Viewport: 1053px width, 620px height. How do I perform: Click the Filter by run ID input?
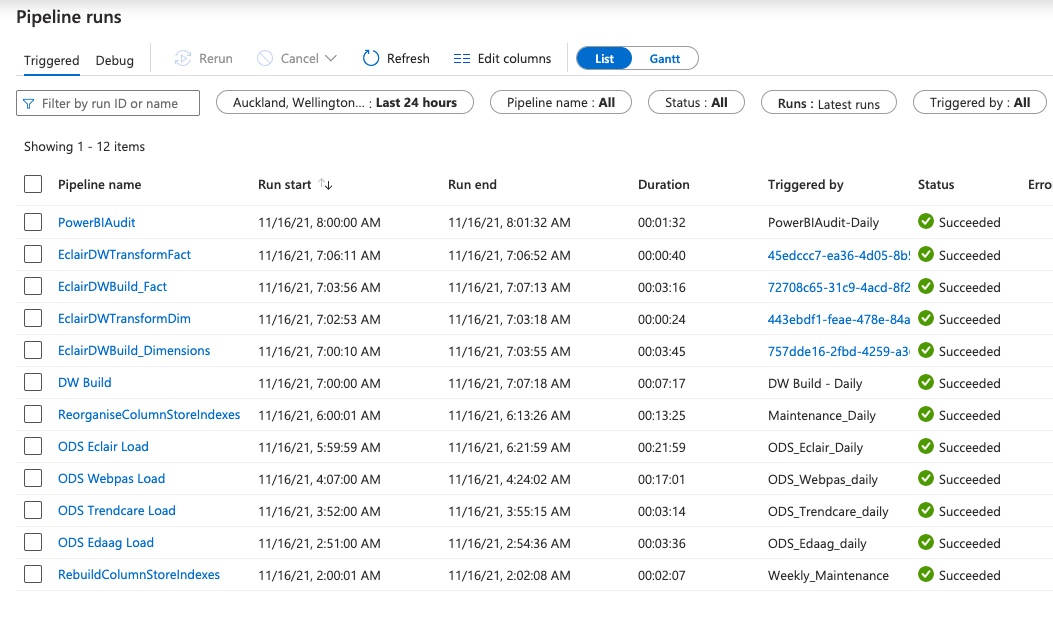click(x=108, y=103)
